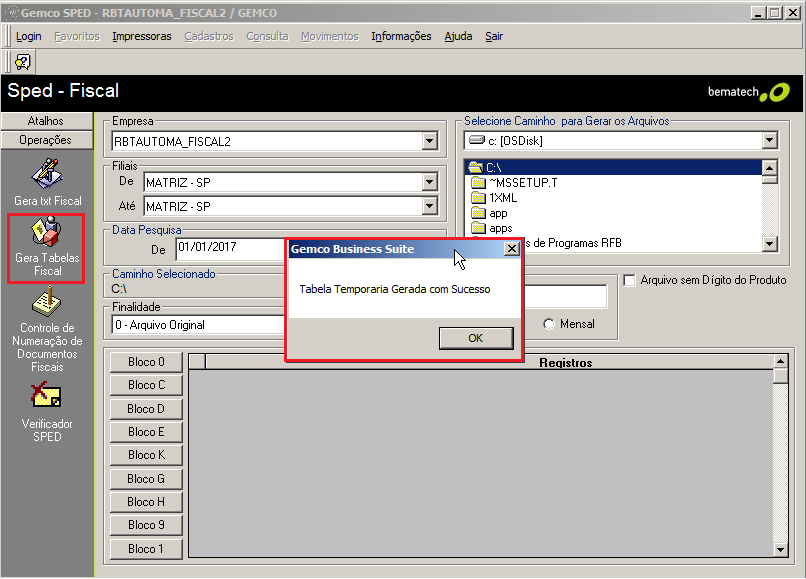Image resolution: width=806 pixels, height=579 pixels.
Task: Click the help toolbar icon below Login
Action: pyautogui.click(x=23, y=62)
